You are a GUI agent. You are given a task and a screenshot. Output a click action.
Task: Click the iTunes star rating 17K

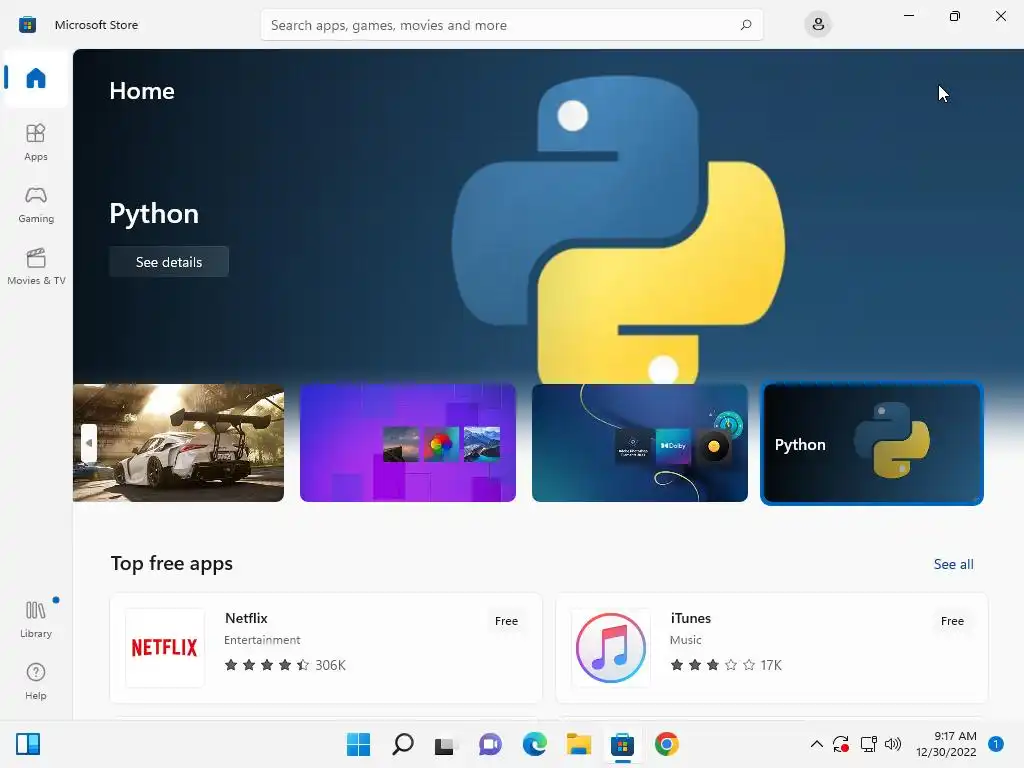pos(726,665)
